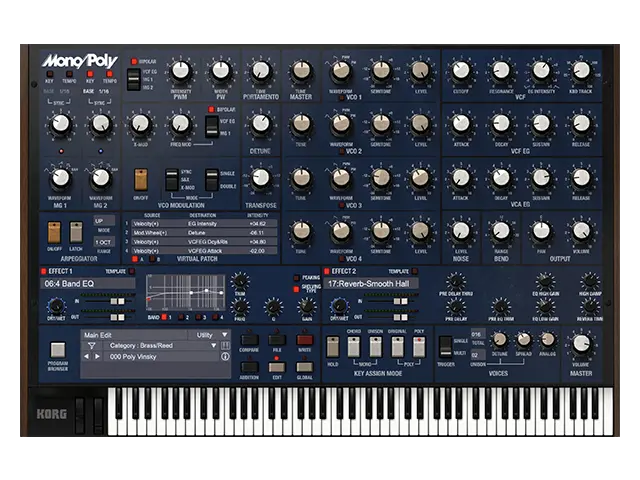Image resolution: width=640 pixels, height=480 pixels.
Task: Click the Transpose knob
Action: (261, 178)
